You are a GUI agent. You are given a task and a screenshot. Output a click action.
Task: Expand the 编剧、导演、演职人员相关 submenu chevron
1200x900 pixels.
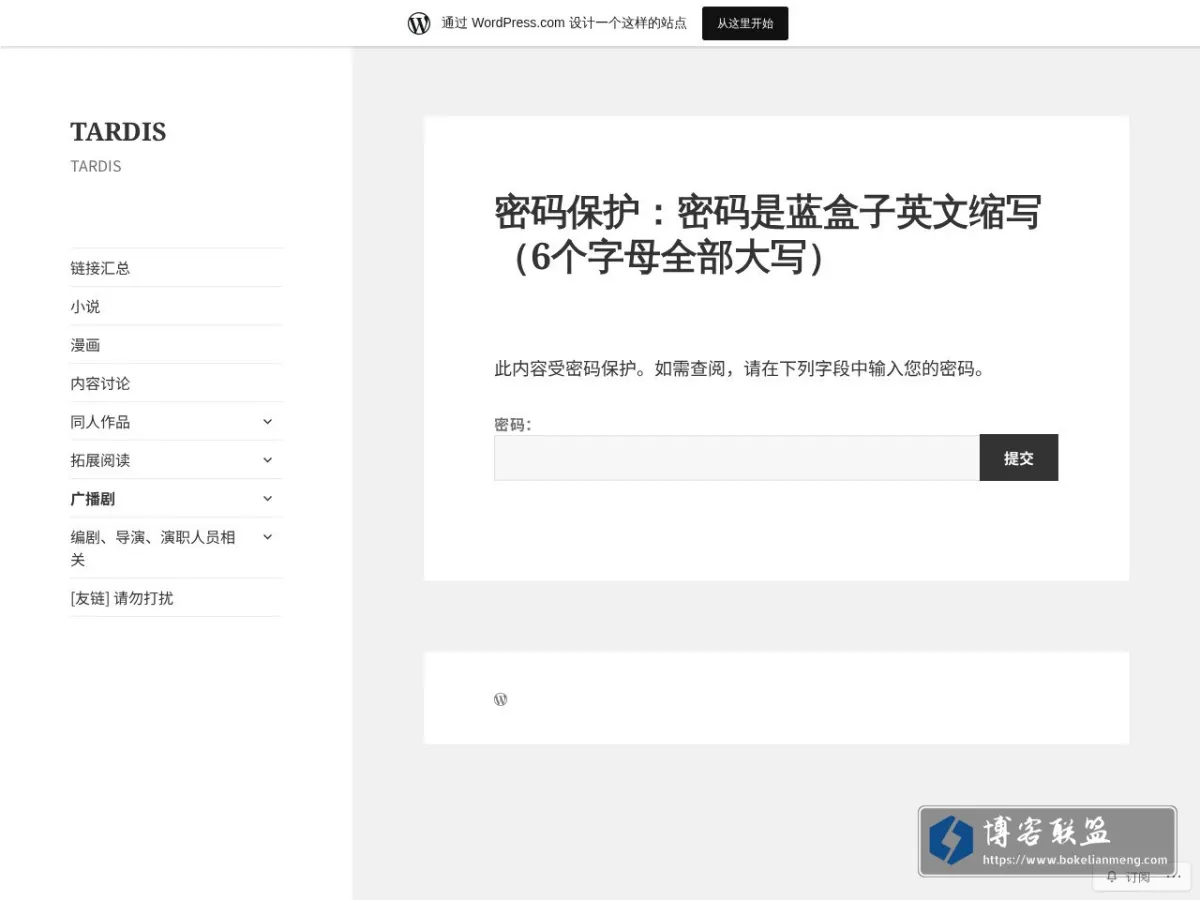click(x=267, y=537)
